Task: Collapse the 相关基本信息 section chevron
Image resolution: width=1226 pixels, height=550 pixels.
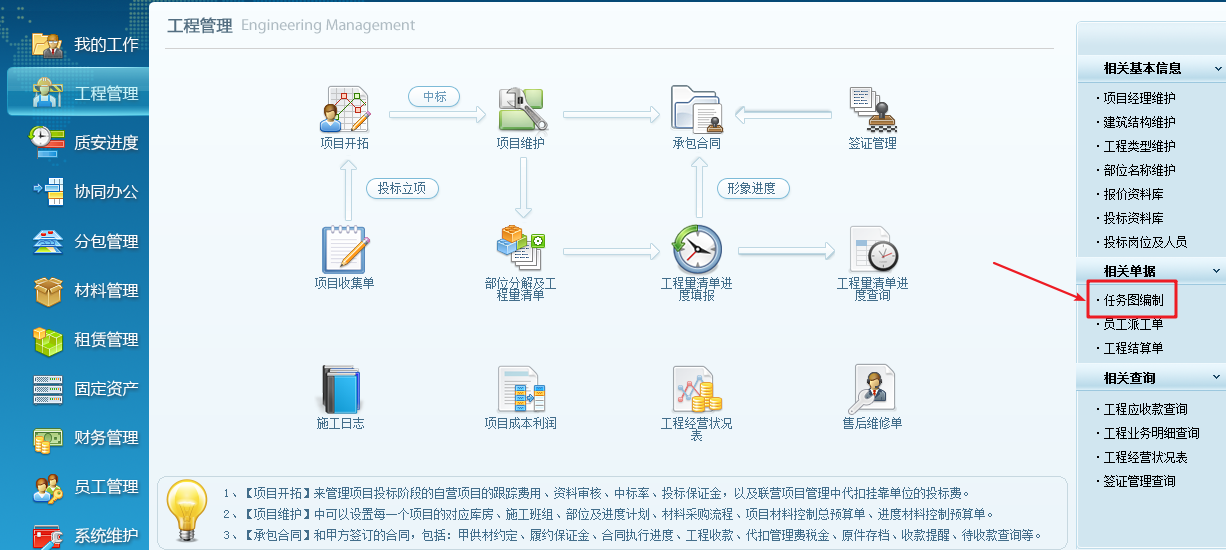Action: click(1217, 69)
